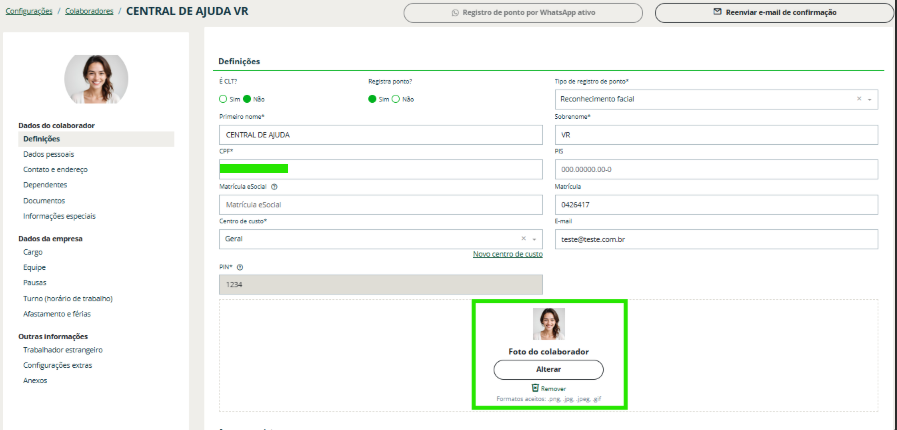Click into the E-mail input field
897x430 pixels.
click(x=716, y=239)
